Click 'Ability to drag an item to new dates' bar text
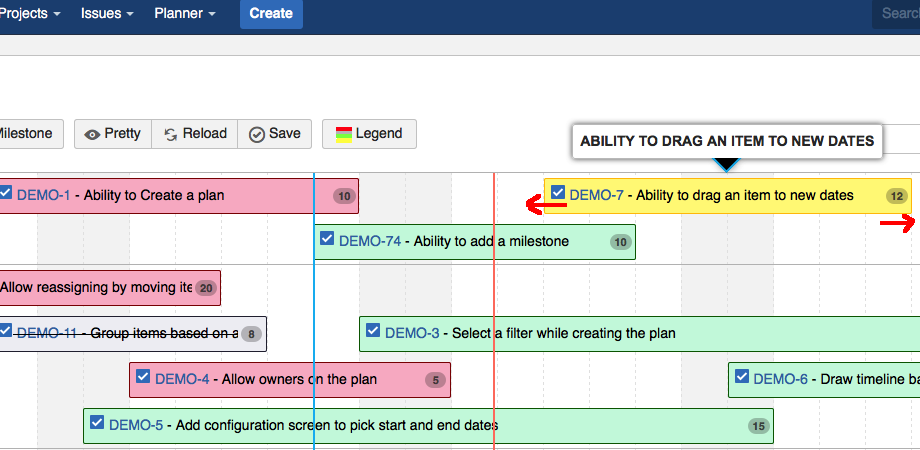920x450 pixels. click(745, 195)
